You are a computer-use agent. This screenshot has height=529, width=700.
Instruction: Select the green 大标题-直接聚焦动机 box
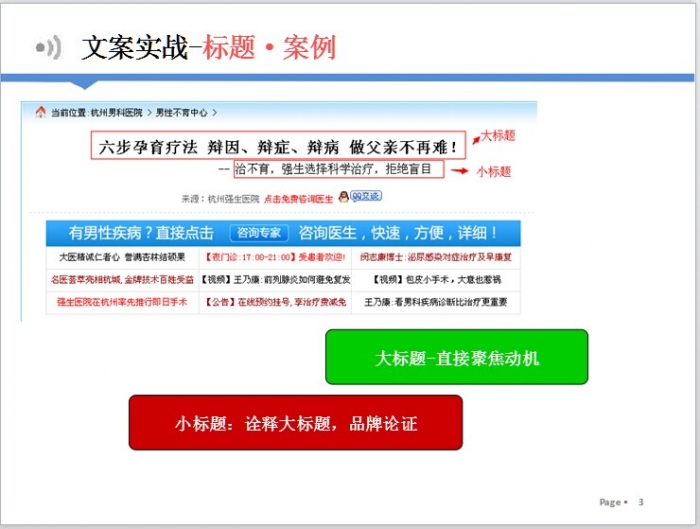tap(456, 357)
